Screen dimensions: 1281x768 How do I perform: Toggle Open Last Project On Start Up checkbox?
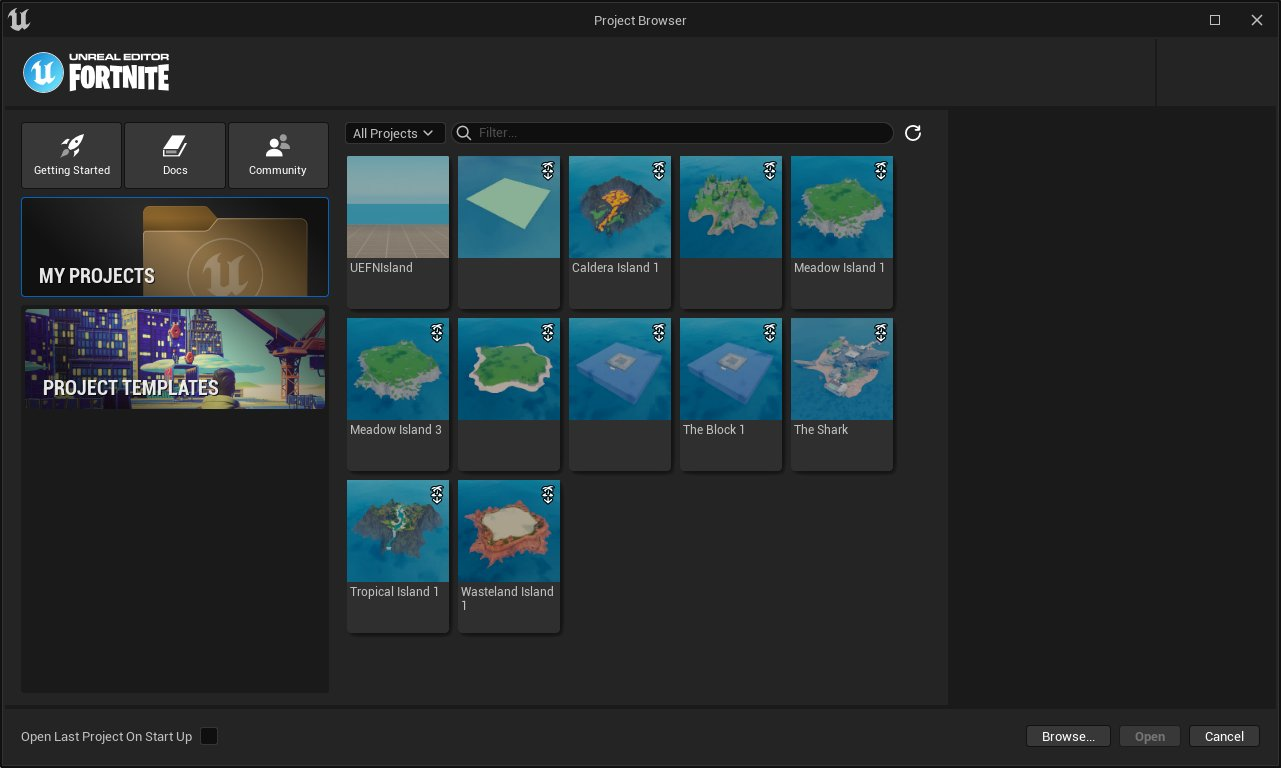pos(209,736)
